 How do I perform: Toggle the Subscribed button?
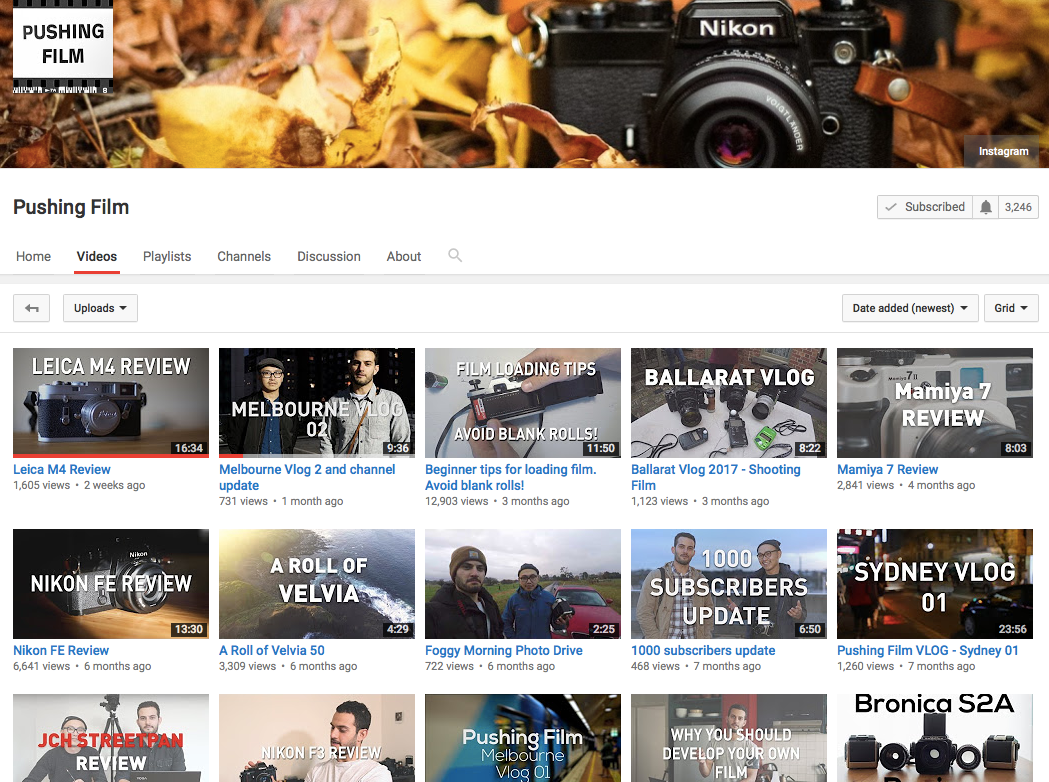click(x=925, y=207)
